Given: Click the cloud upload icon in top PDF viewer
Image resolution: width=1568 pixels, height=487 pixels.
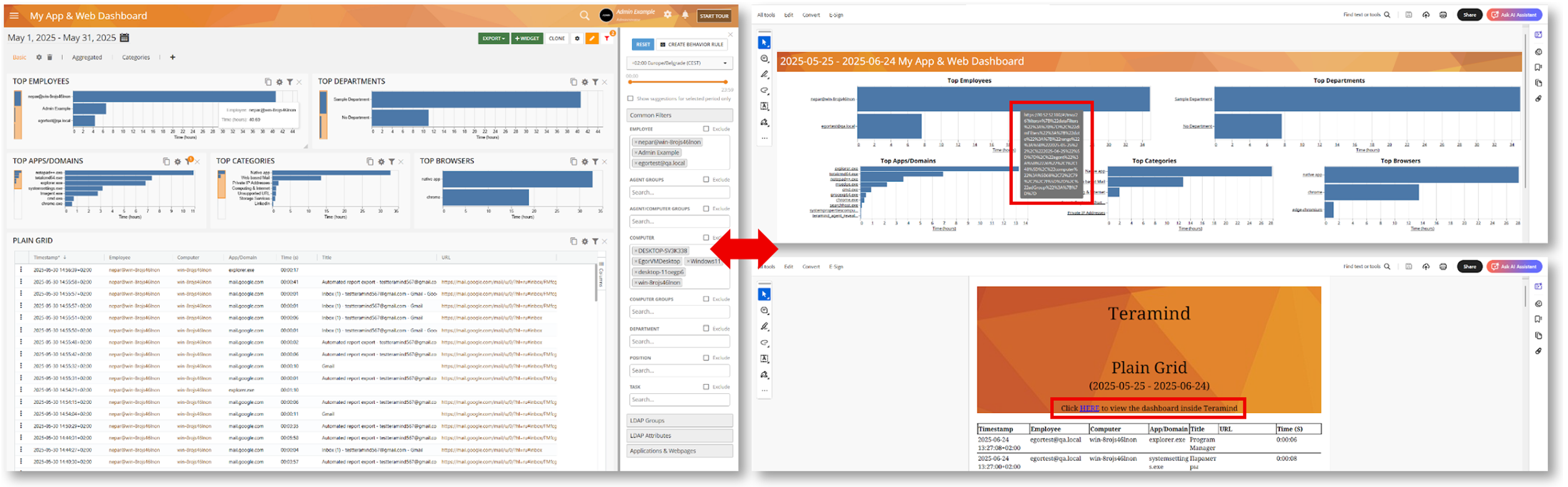Looking at the screenshot, I should (x=1426, y=15).
